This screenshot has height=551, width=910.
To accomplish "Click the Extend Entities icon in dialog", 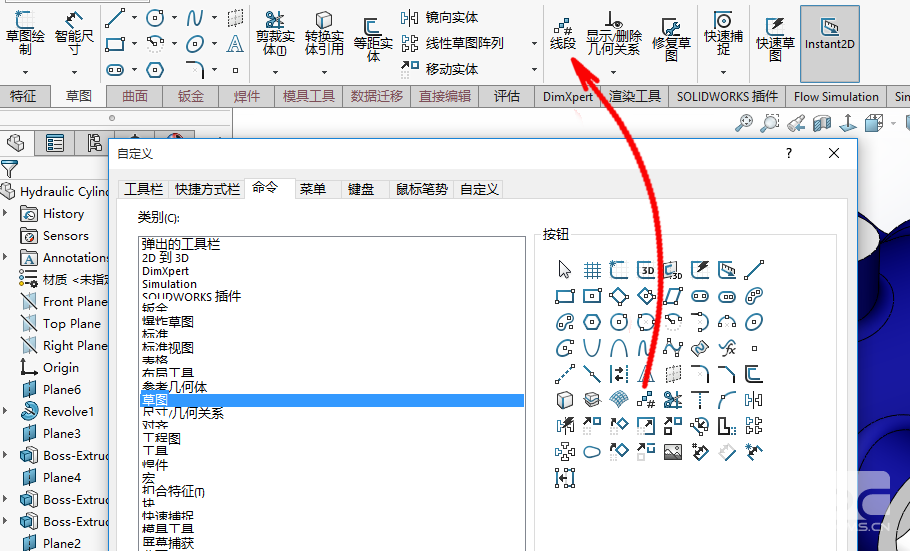I will point(700,399).
